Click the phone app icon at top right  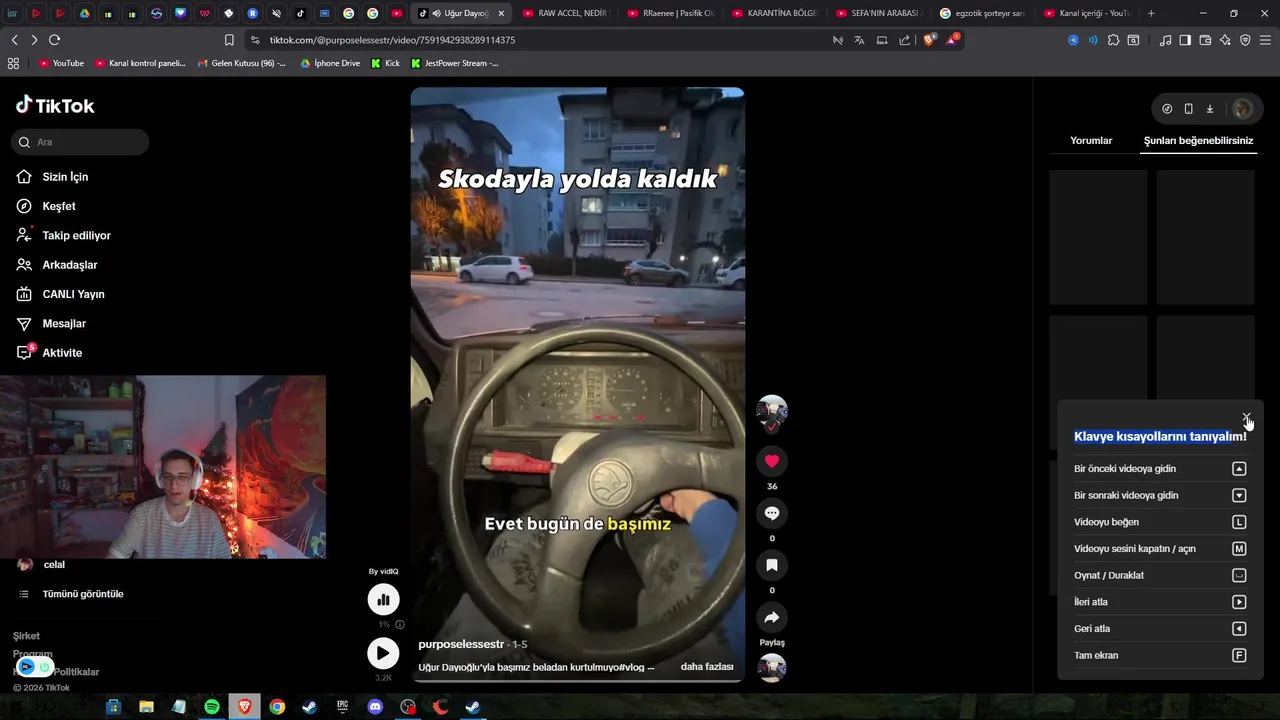[1188, 109]
